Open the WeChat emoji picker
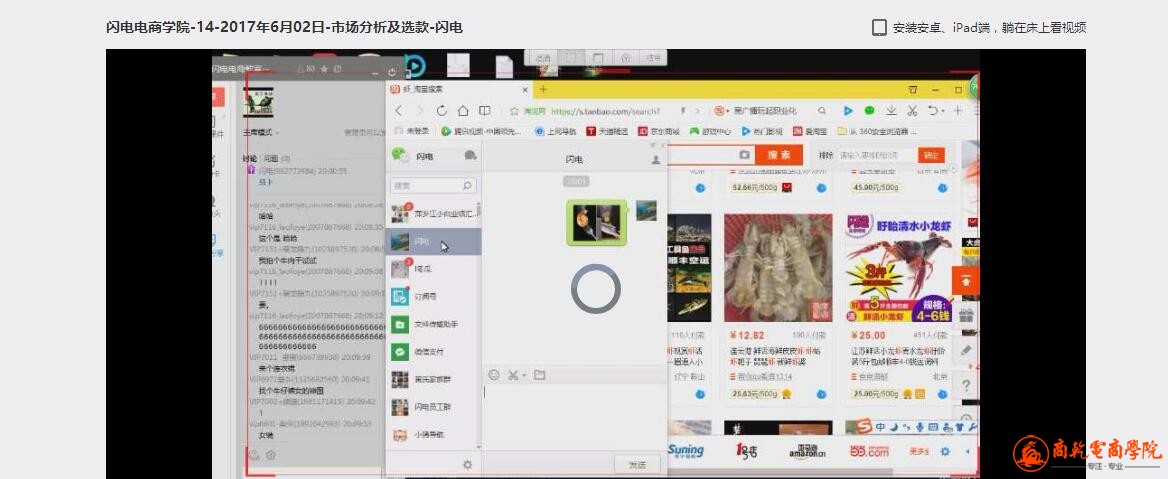1168x479 pixels. tap(493, 375)
